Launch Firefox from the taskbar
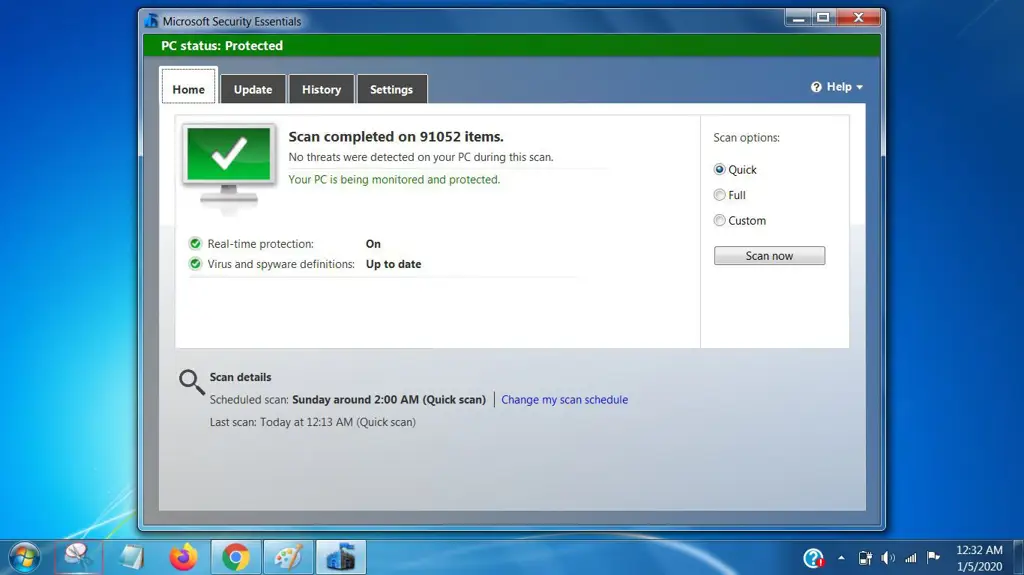This screenshot has width=1024, height=575. click(184, 557)
